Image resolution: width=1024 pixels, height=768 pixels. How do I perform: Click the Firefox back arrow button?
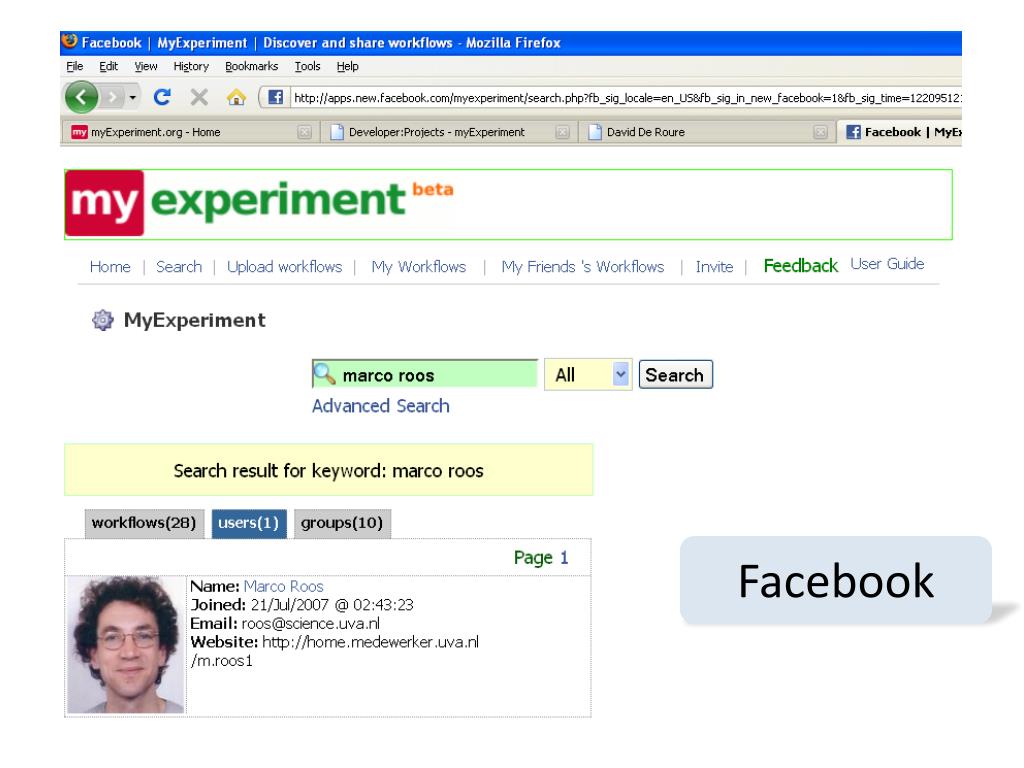(x=81, y=97)
